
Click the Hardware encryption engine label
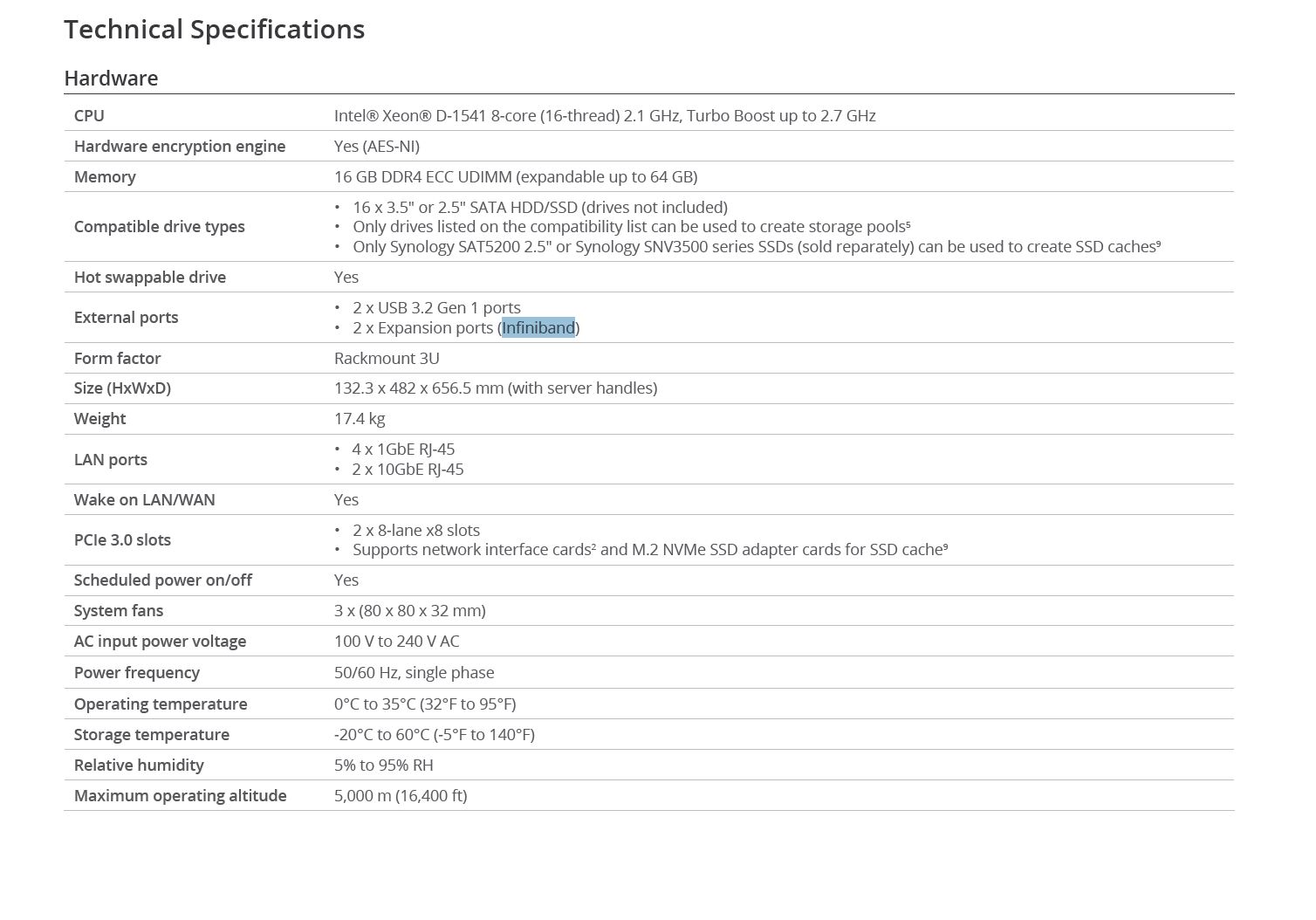(x=179, y=147)
